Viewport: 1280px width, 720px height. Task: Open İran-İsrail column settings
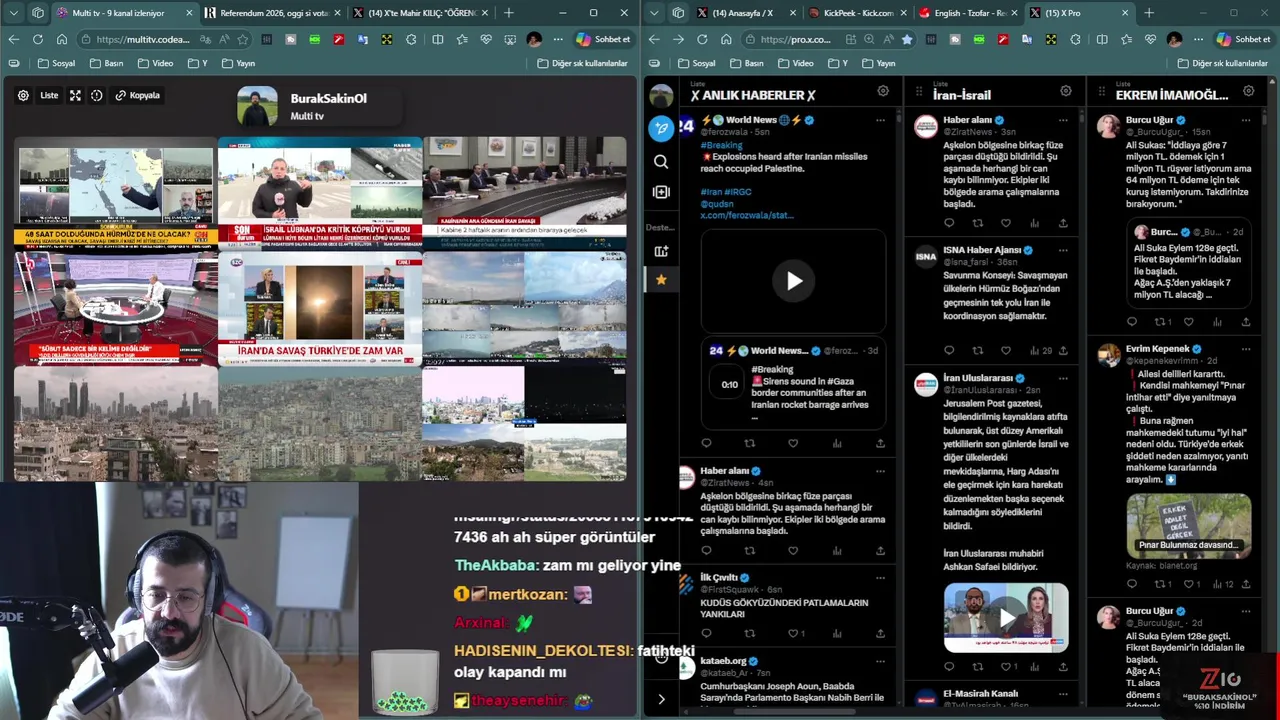[x=1066, y=91]
